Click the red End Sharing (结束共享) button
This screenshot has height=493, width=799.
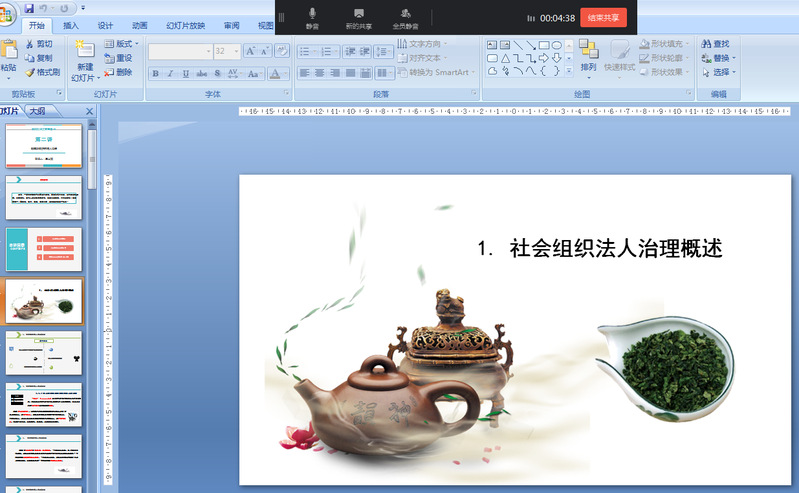603,17
